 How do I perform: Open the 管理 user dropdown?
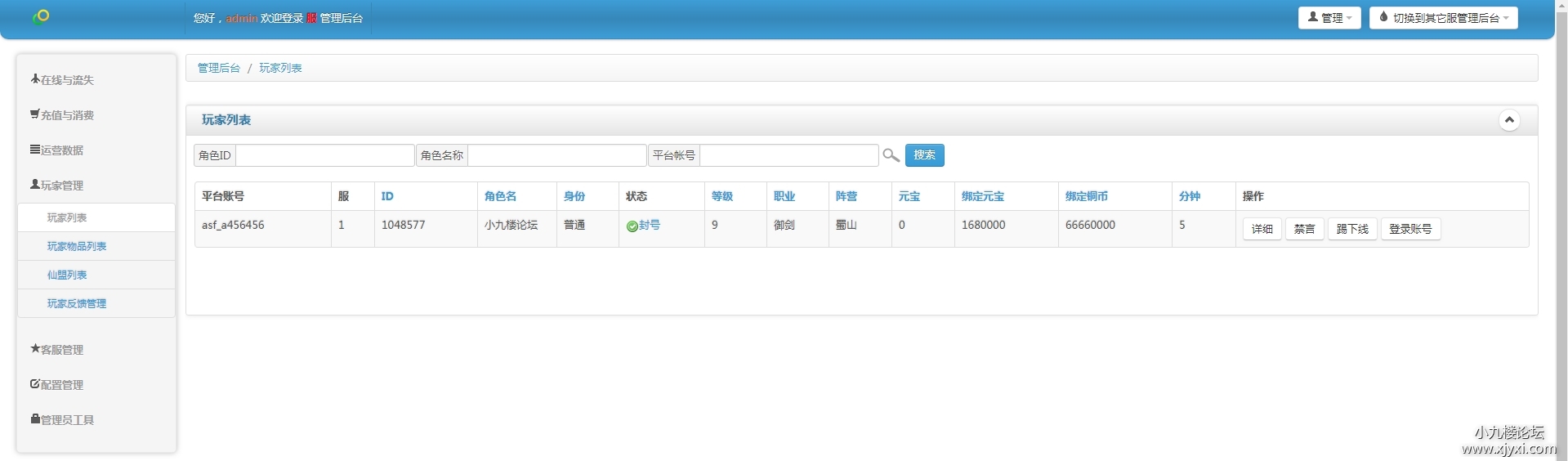[1329, 18]
